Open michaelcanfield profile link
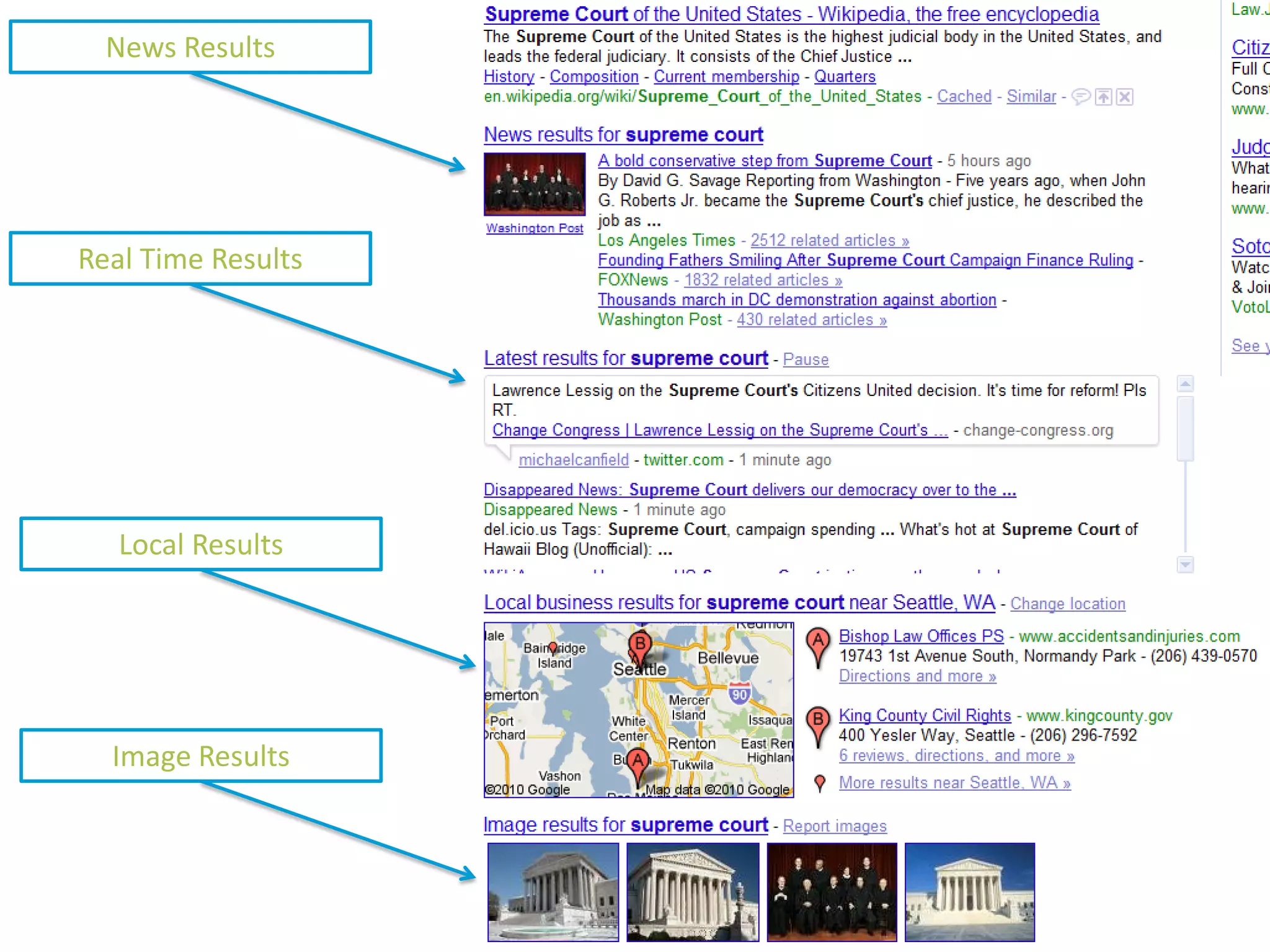 (x=574, y=460)
